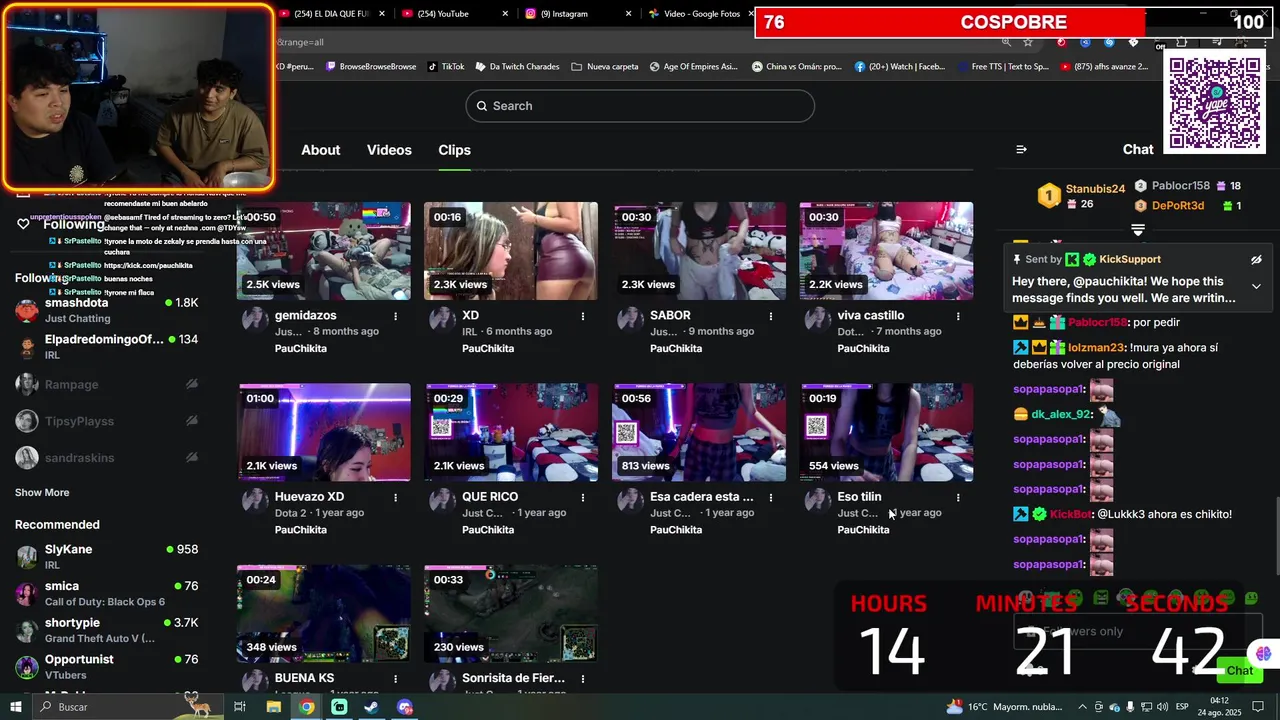The height and width of the screenshot is (720, 1280).
Task: Switch to the (254) YouTube browser tab
Action: click(x=454, y=14)
